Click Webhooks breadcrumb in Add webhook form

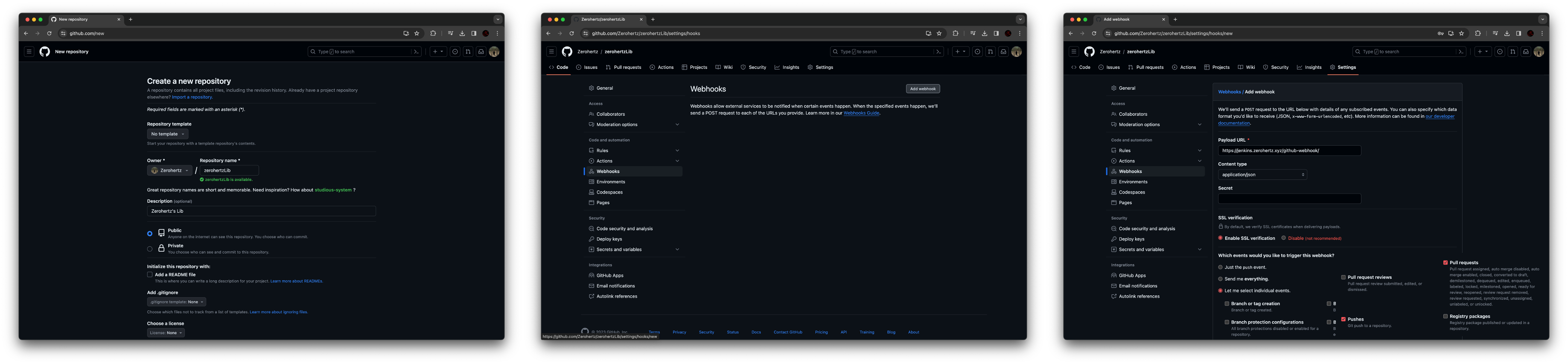coord(1229,92)
